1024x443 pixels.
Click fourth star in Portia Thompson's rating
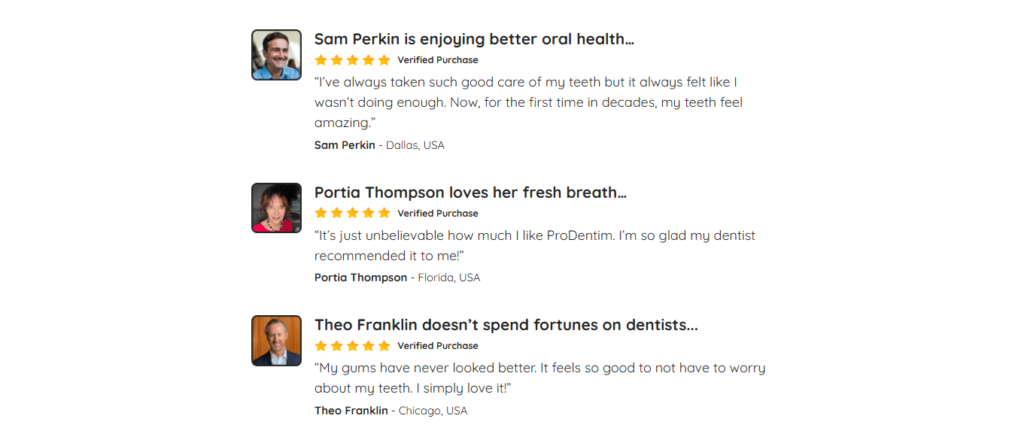point(369,213)
